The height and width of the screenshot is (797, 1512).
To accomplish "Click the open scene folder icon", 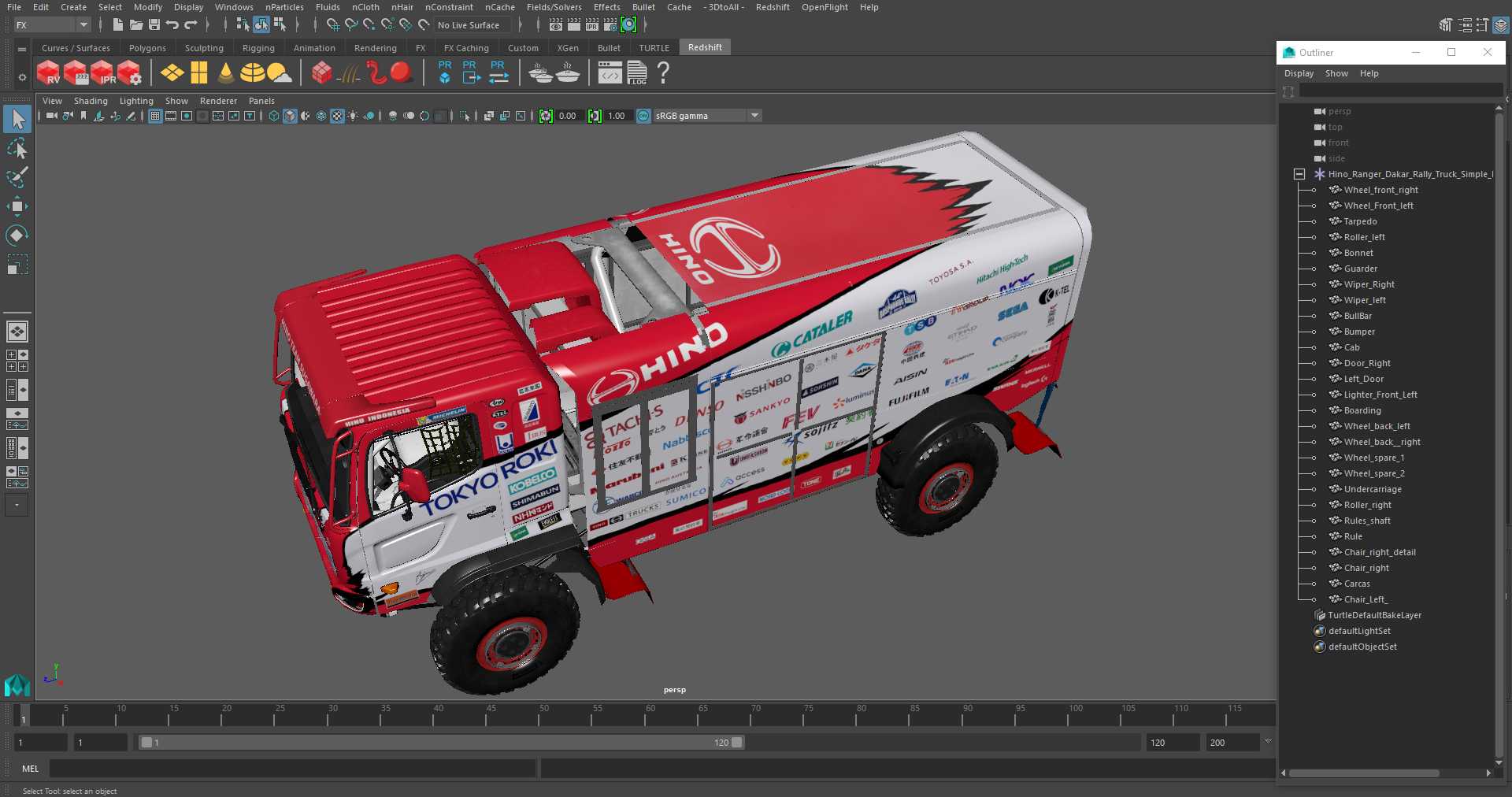I will pos(135,25).
